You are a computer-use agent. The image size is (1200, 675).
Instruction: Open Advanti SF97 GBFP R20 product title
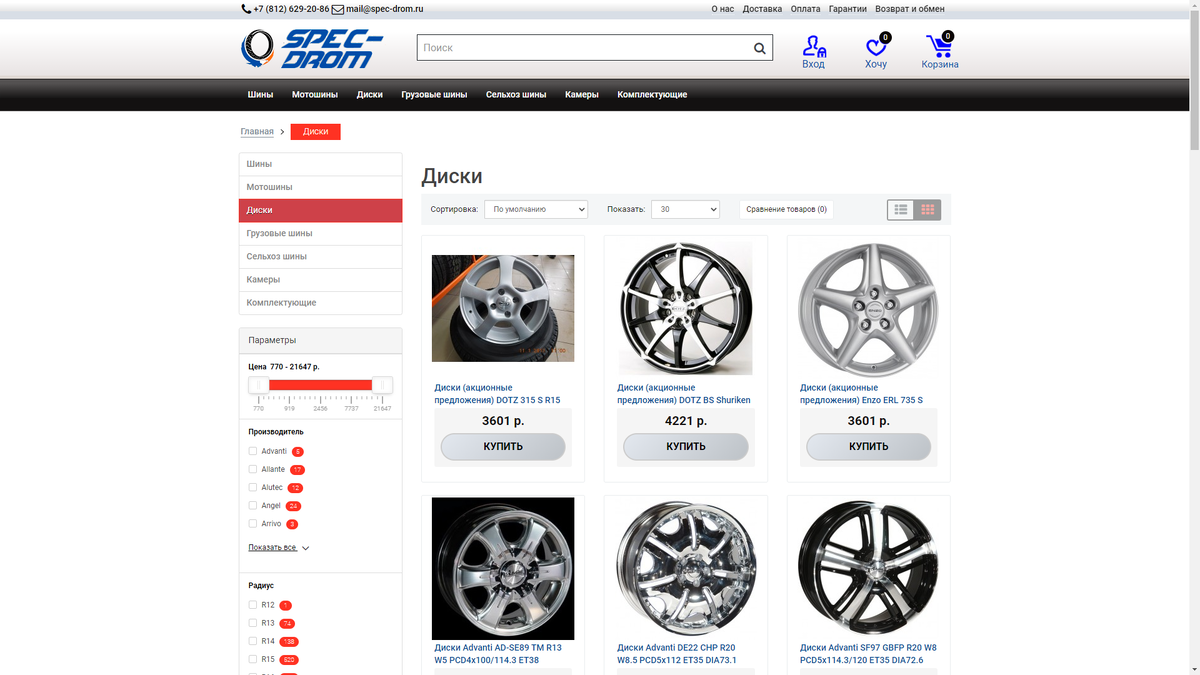tap(868, 654)
